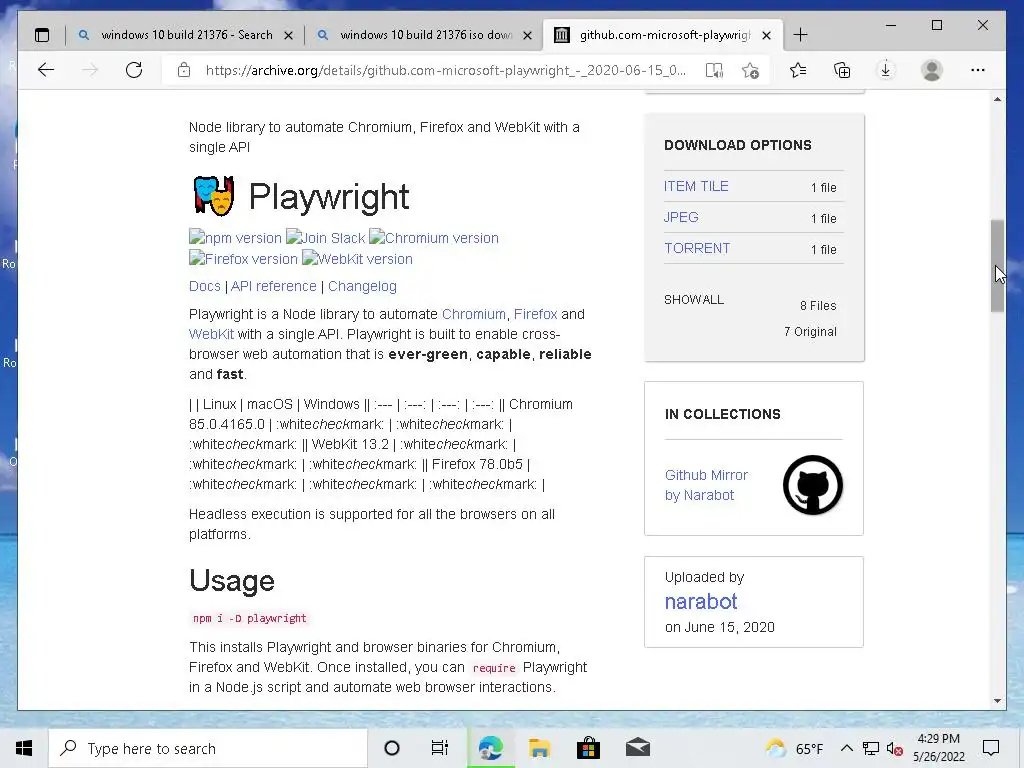
Task: Follow the Chromium link in the description
Action: (x=473, y=314)
